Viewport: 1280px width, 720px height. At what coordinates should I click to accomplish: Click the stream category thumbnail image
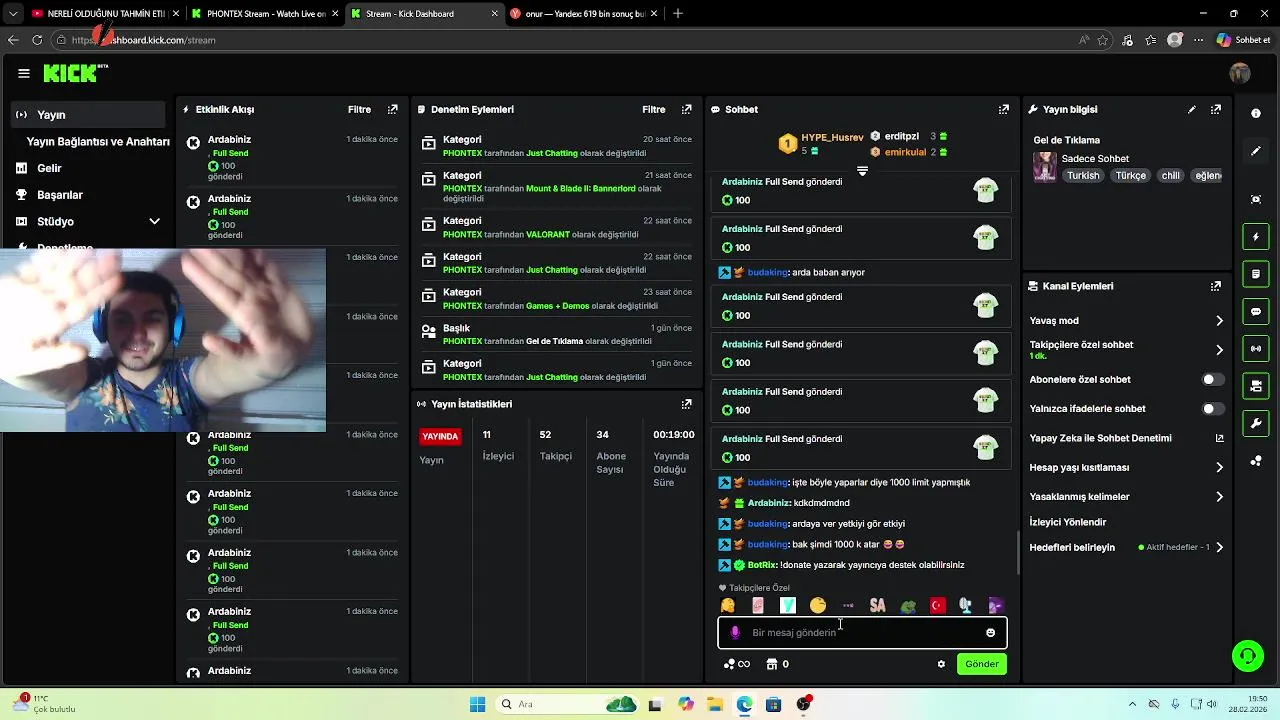click(1045, 166)
